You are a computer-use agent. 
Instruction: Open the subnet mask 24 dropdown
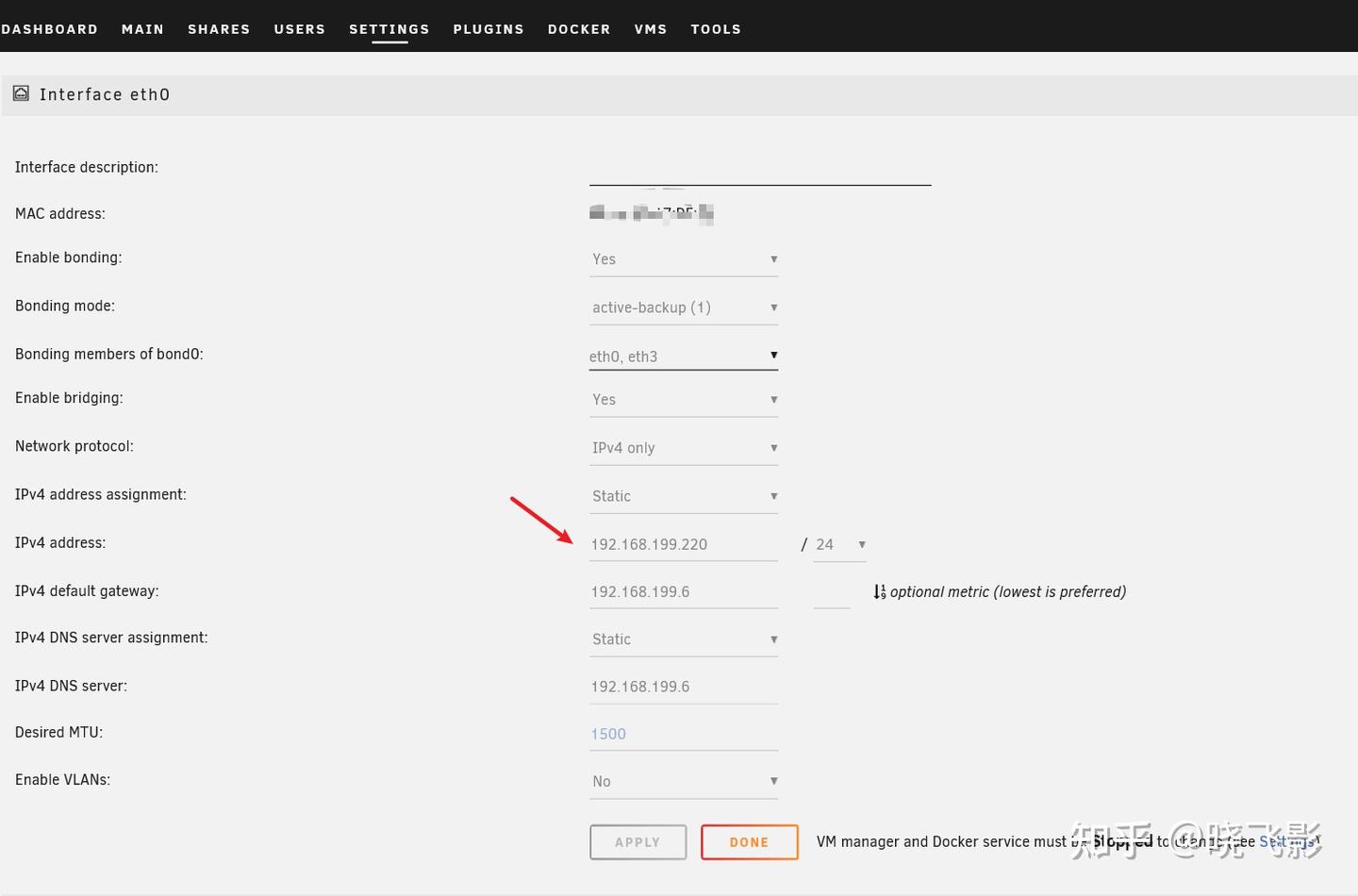839,544
